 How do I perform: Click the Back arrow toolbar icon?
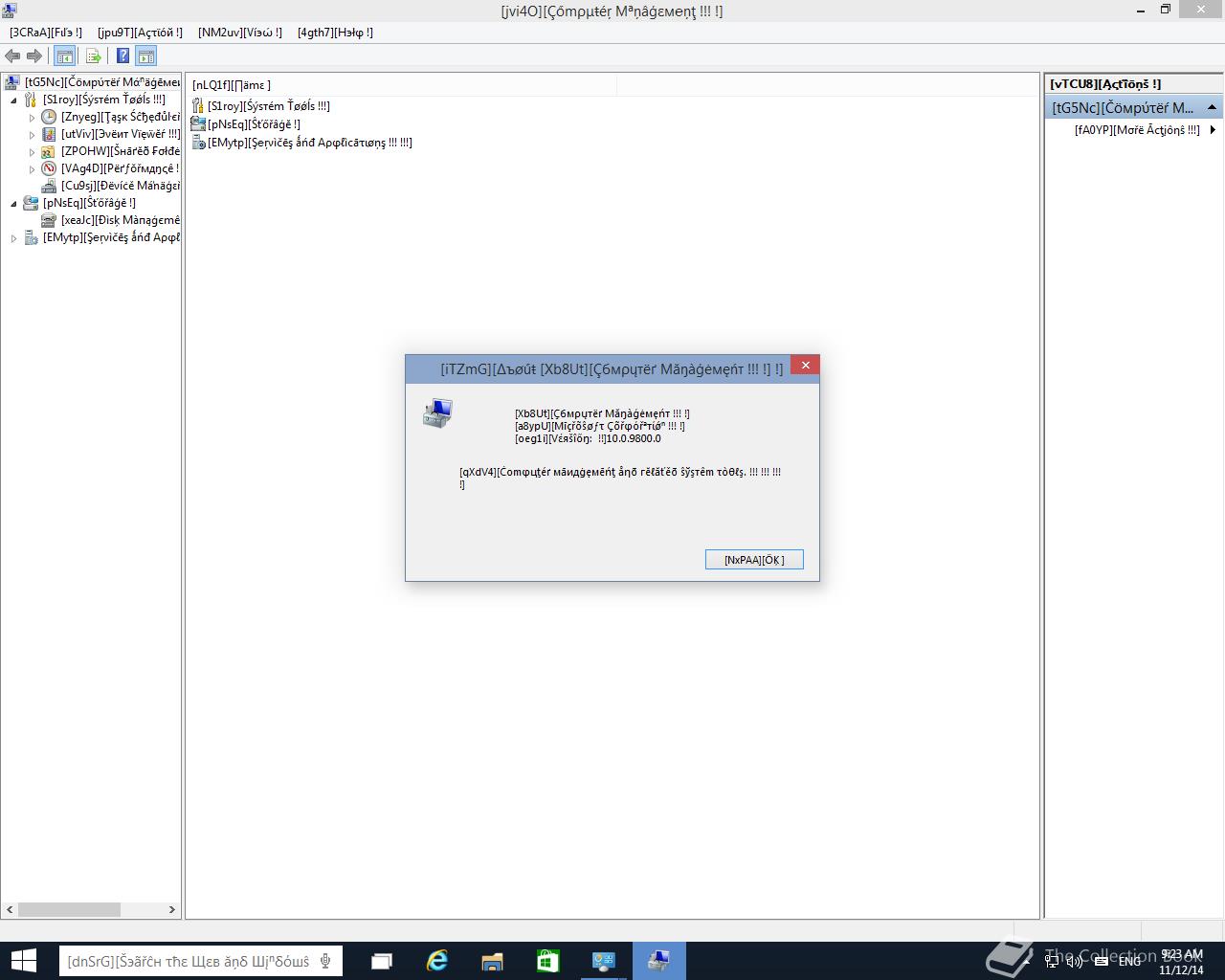pos(12,56)
